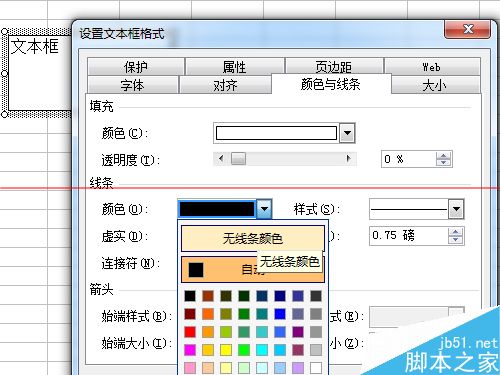Pick the bright yellow swatch

[x=226, y=350]
